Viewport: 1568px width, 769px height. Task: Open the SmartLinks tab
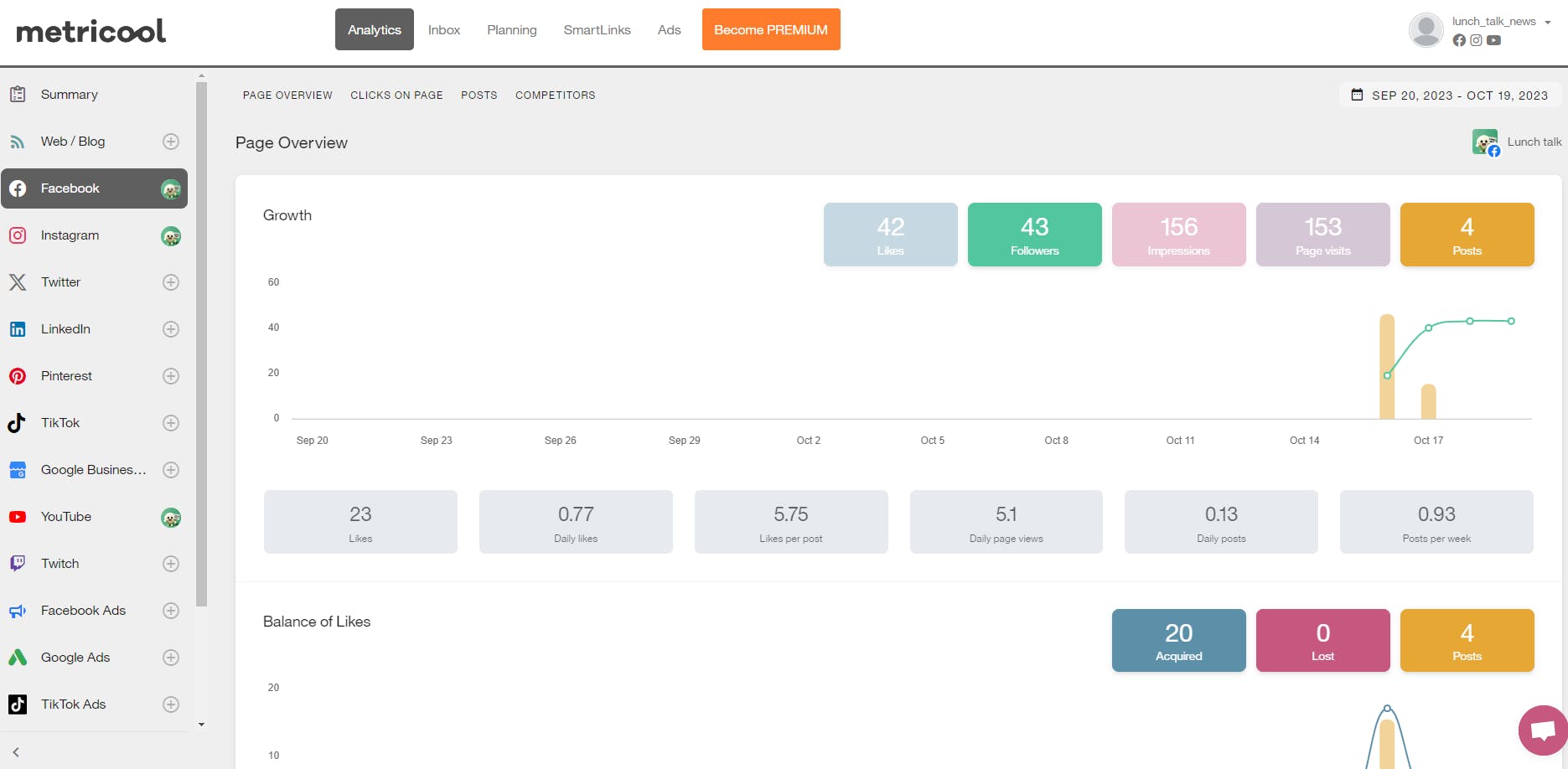598,29
